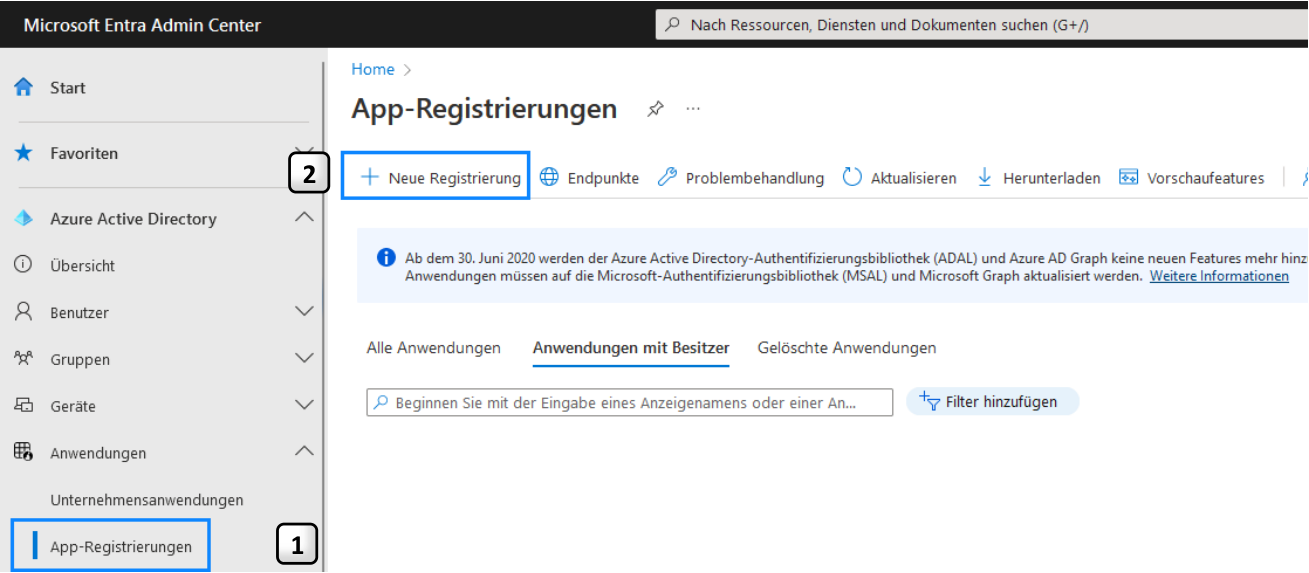Click the Benutzer person icon

click(23, 312)
